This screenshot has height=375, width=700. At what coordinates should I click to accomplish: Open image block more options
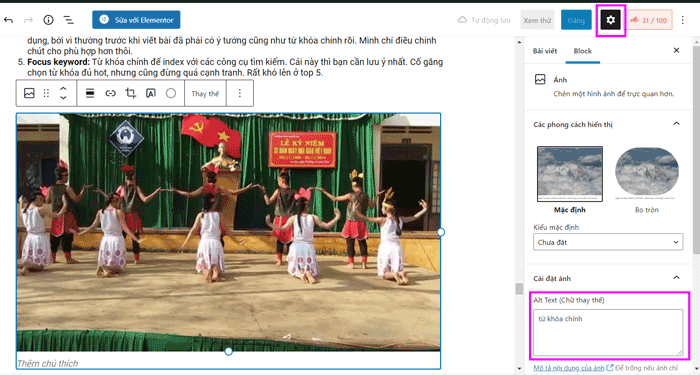(x=240, y=93)
